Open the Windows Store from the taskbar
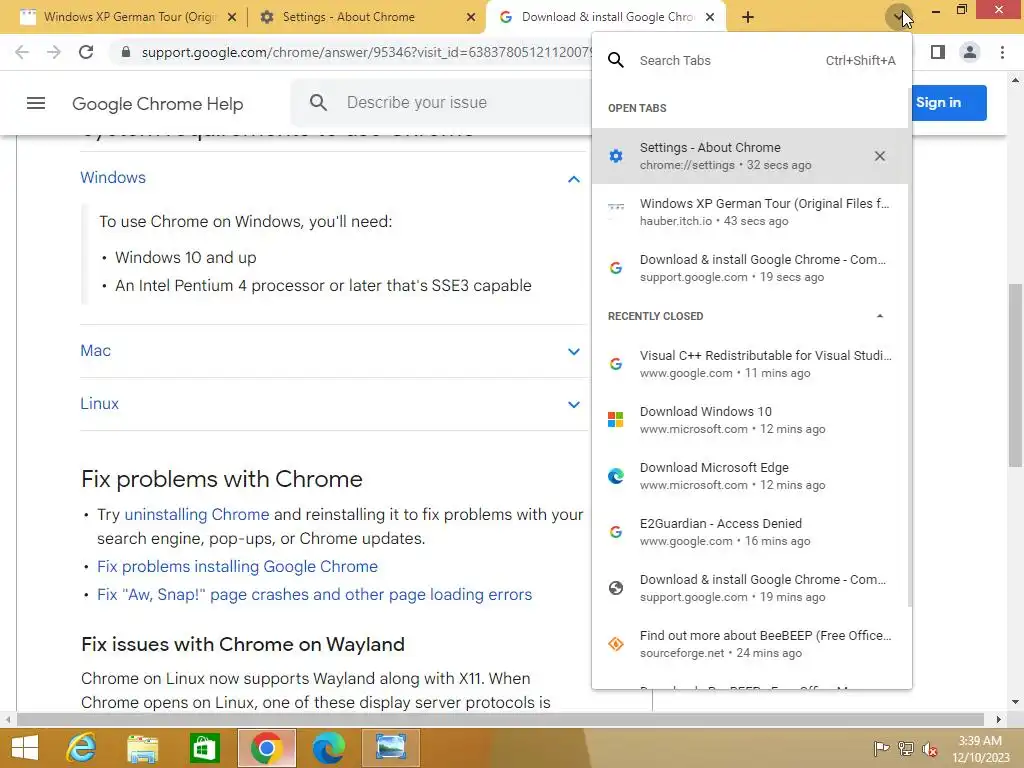This screenshot has width=1024, height=768. (204, 748)
